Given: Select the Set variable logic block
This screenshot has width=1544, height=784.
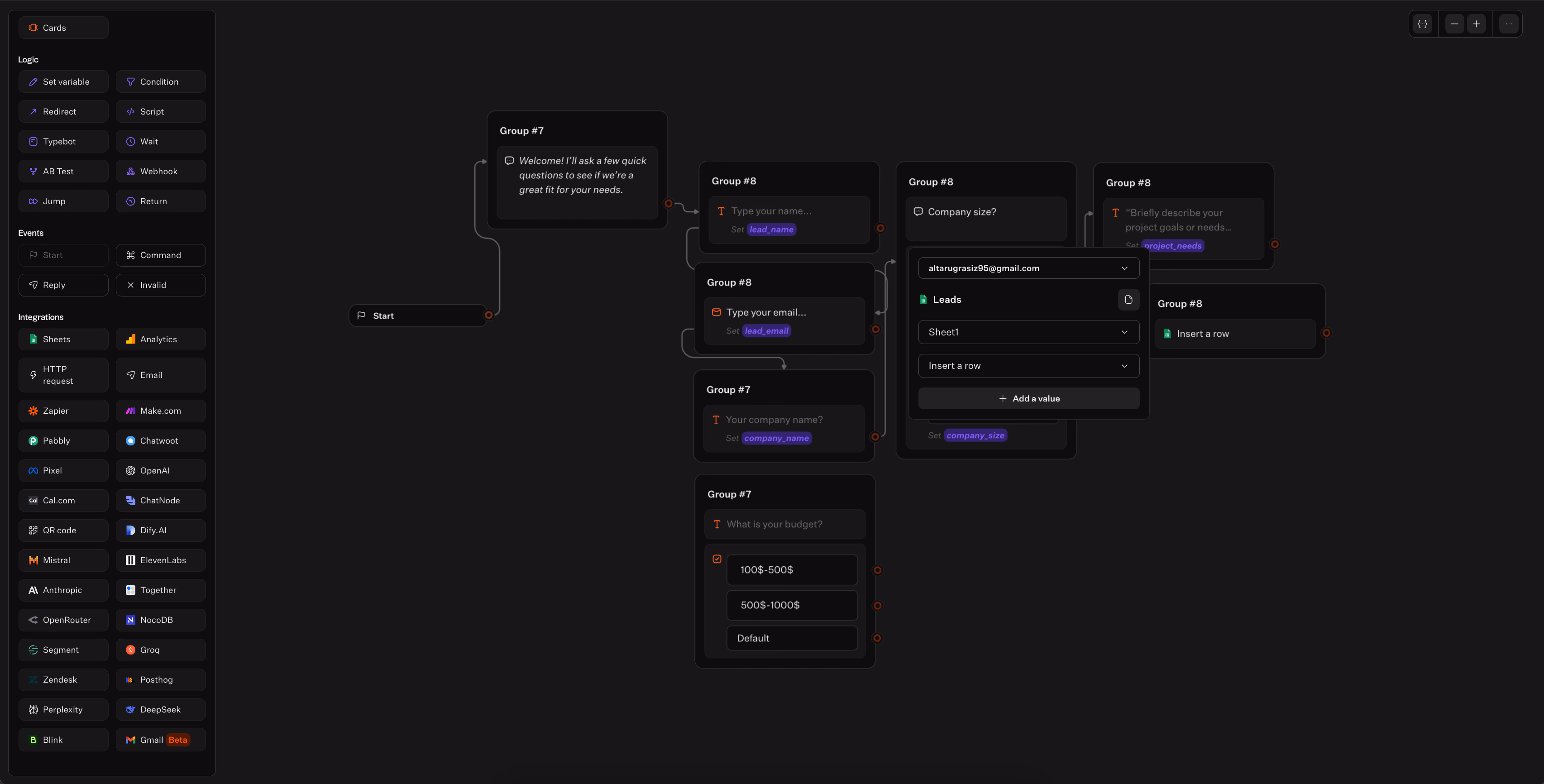Looking at the screenshot, I should 63,81.
